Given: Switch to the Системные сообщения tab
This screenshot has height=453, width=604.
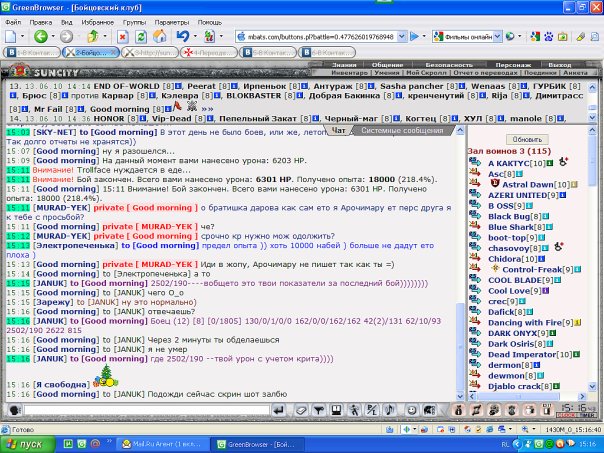Looking at the screenshot, I should pyautogui.click(x=402, y=131).
